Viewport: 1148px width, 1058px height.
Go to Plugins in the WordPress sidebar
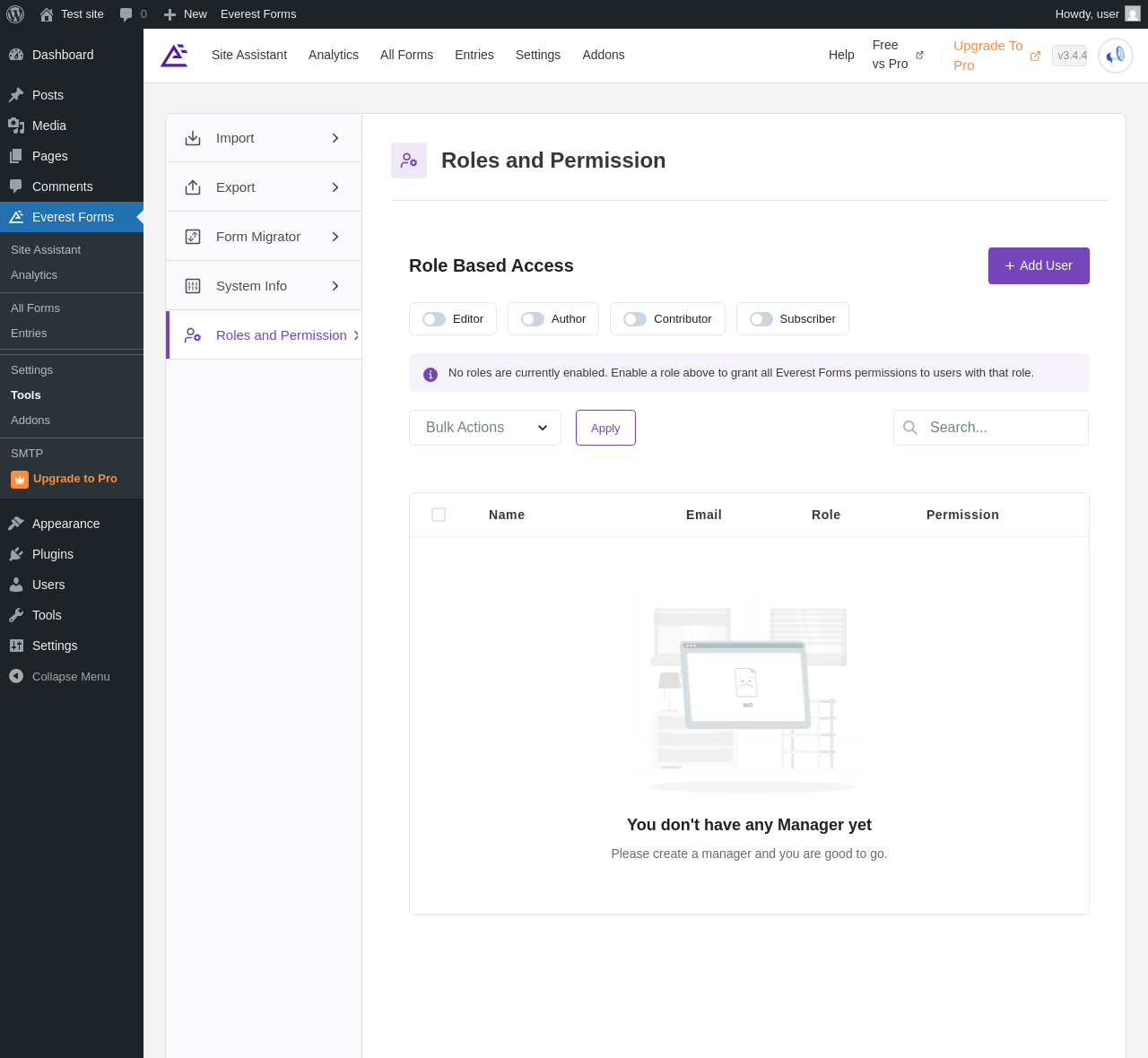[x=53, y=554]
